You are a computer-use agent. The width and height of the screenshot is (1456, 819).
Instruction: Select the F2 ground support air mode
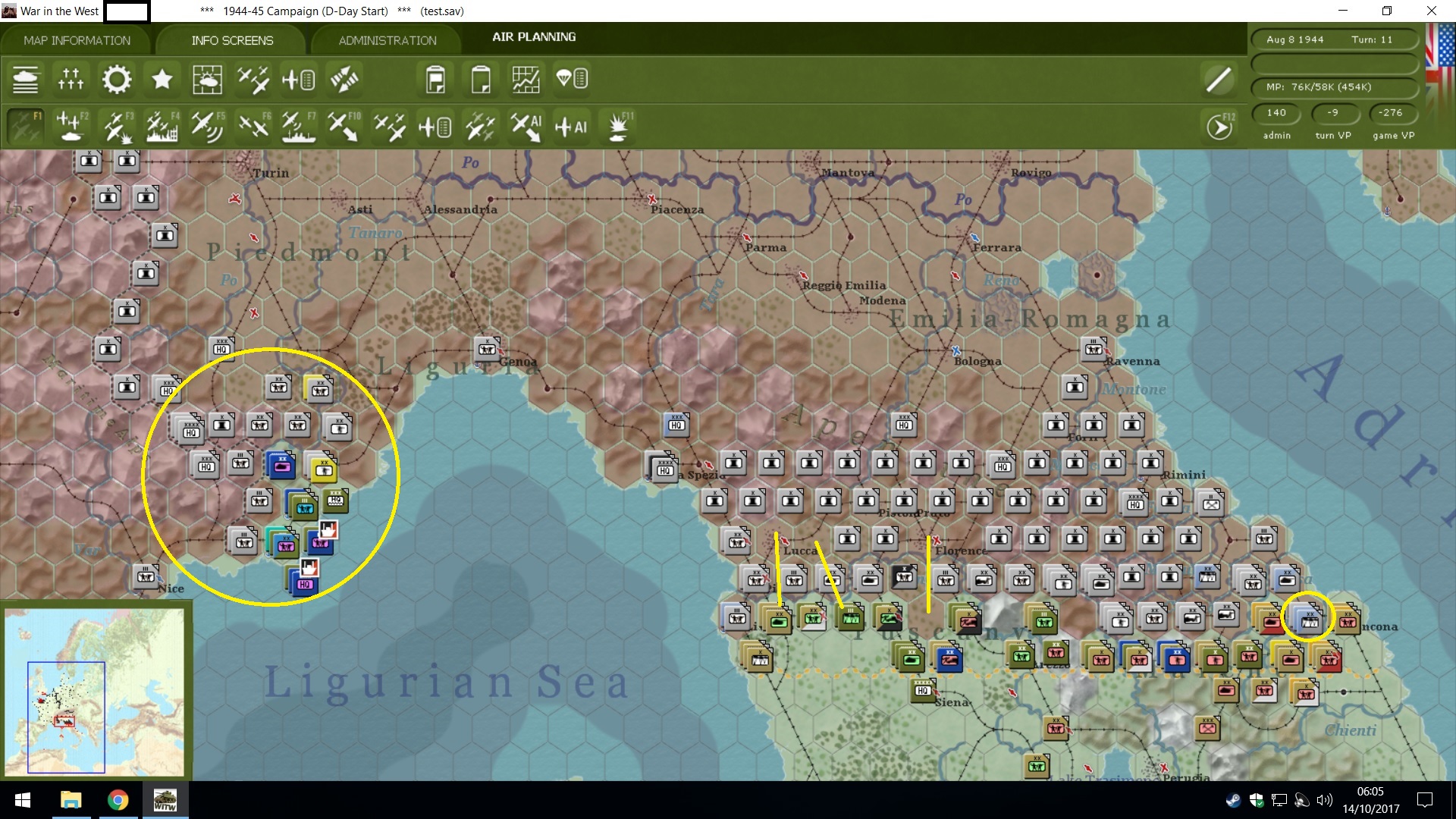point(71,127)
